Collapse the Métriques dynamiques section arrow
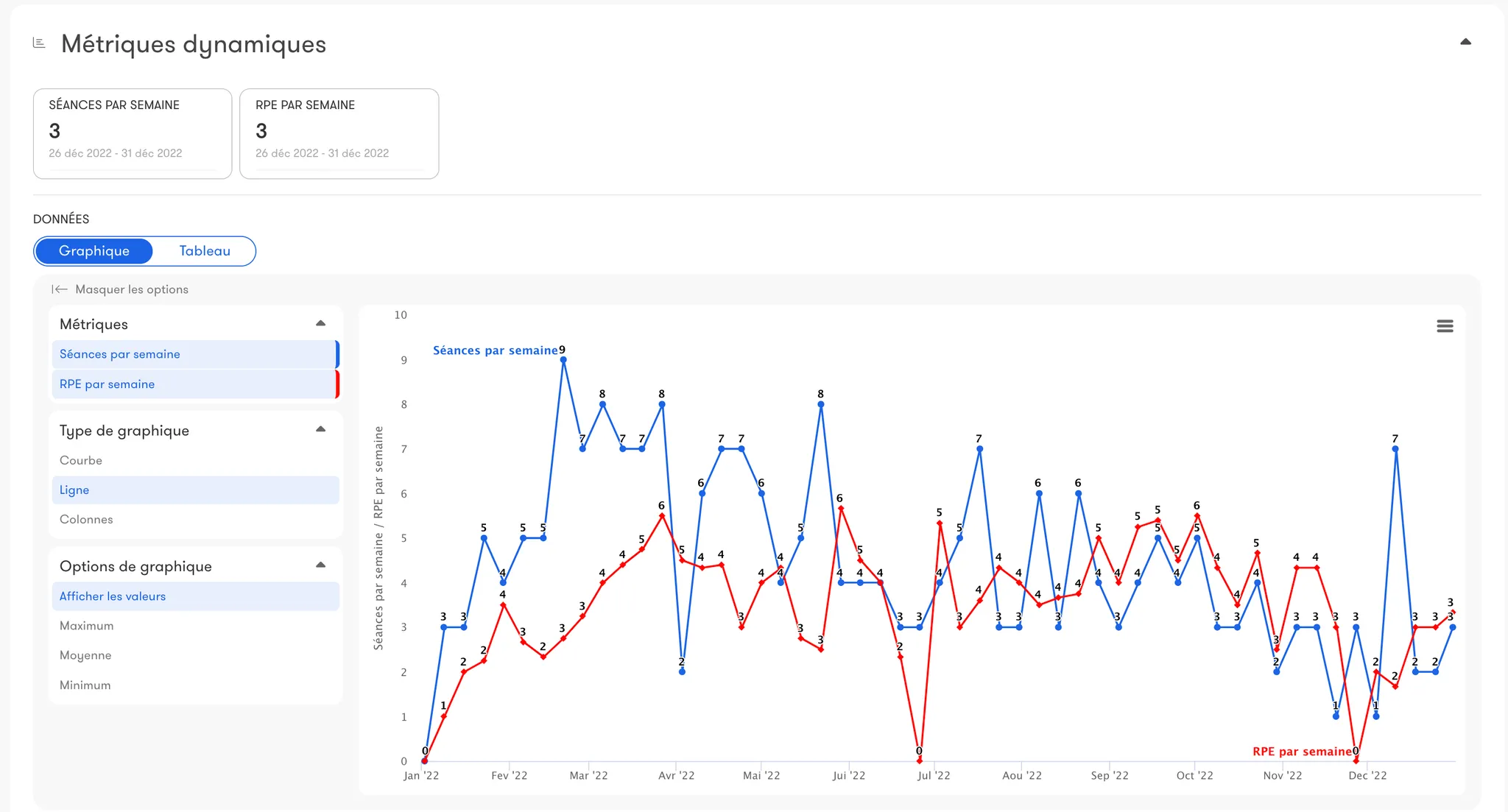The height and width of the screenshot is (812, 1508). (1465, 42)
